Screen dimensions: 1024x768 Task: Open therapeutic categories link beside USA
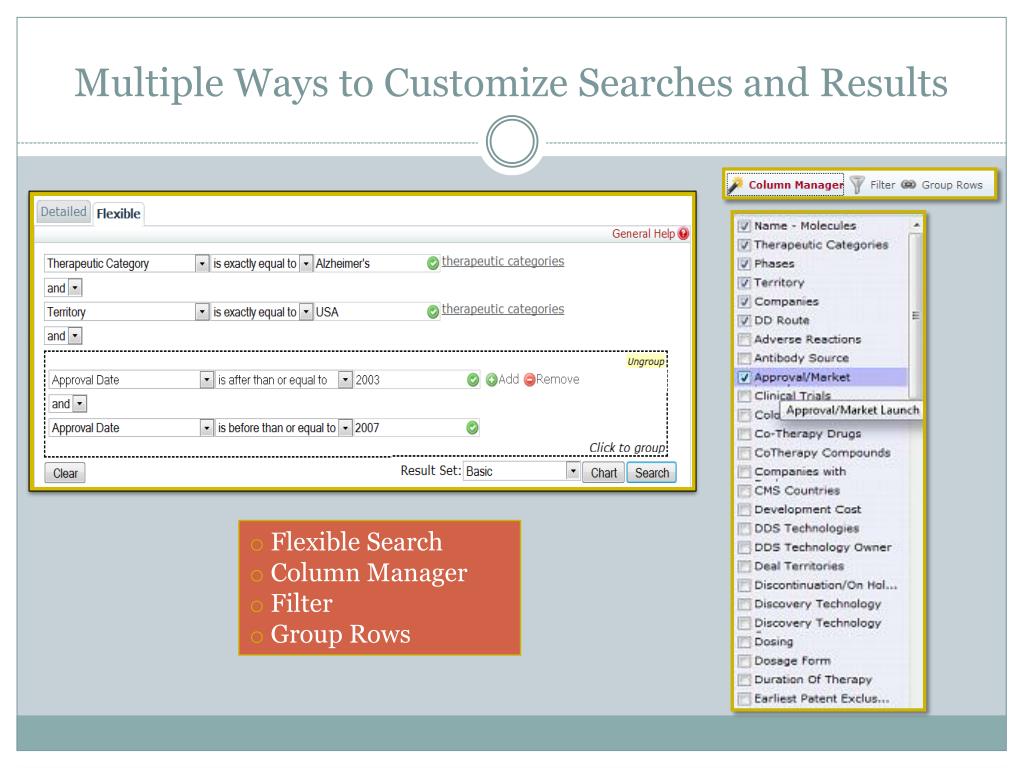coord(503,309)
